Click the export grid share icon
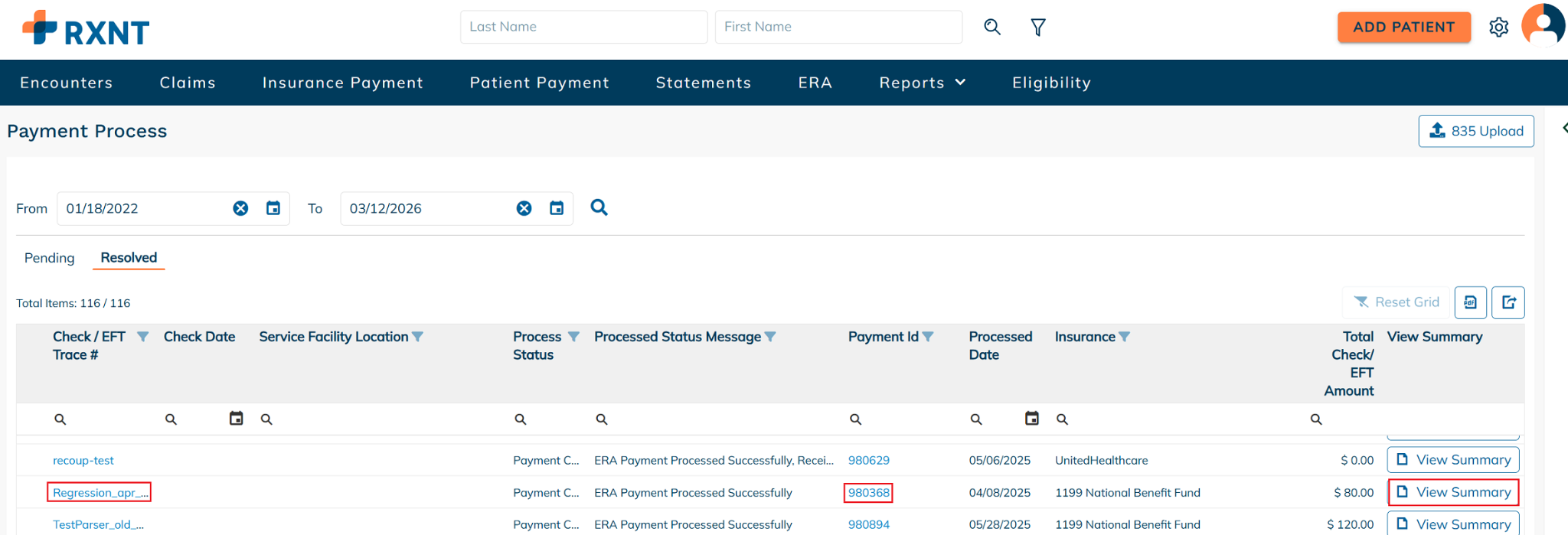 pyautogui.click(x=1508, y=302)
